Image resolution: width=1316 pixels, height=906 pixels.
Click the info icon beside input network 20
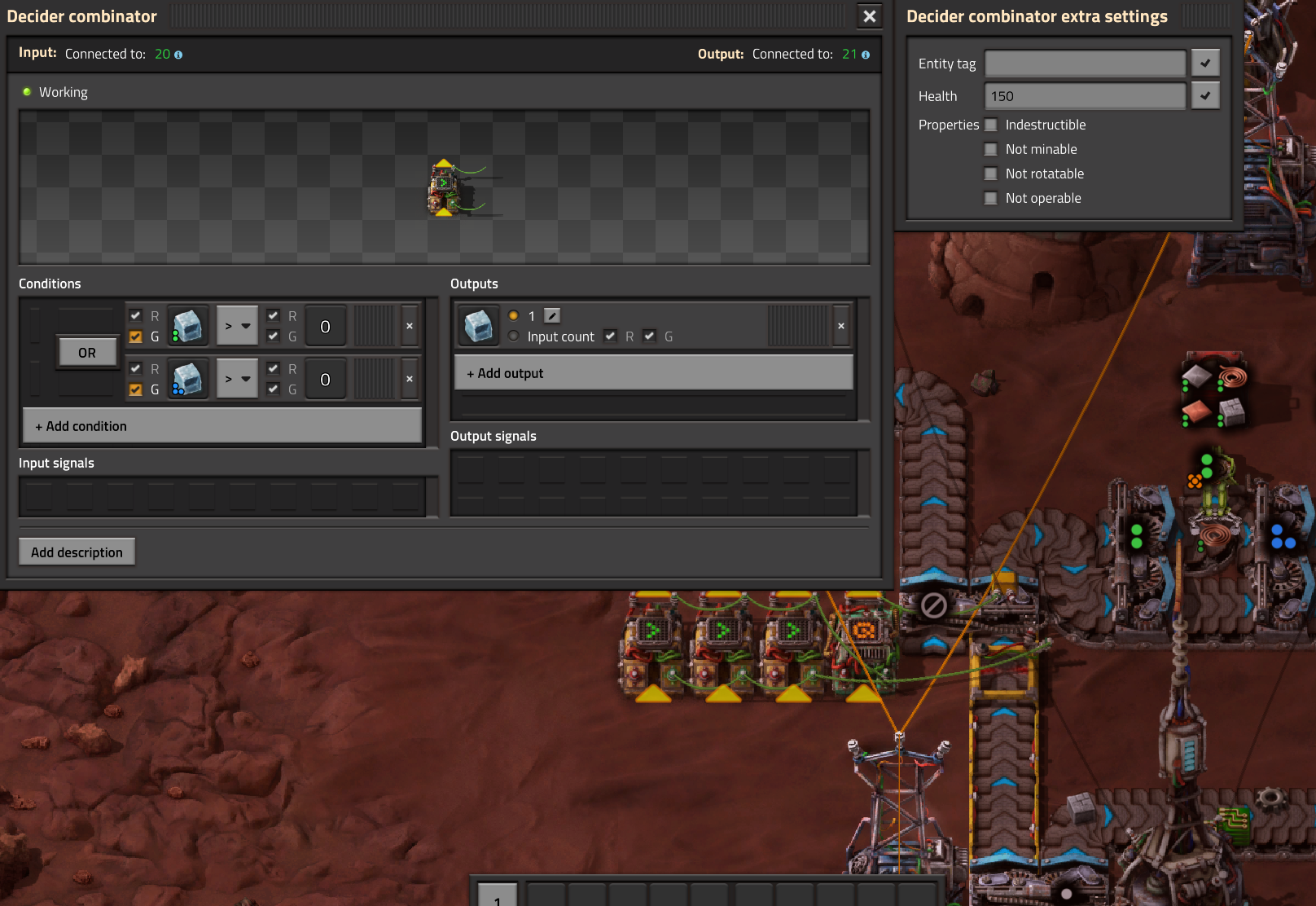(x=178, y=55)
